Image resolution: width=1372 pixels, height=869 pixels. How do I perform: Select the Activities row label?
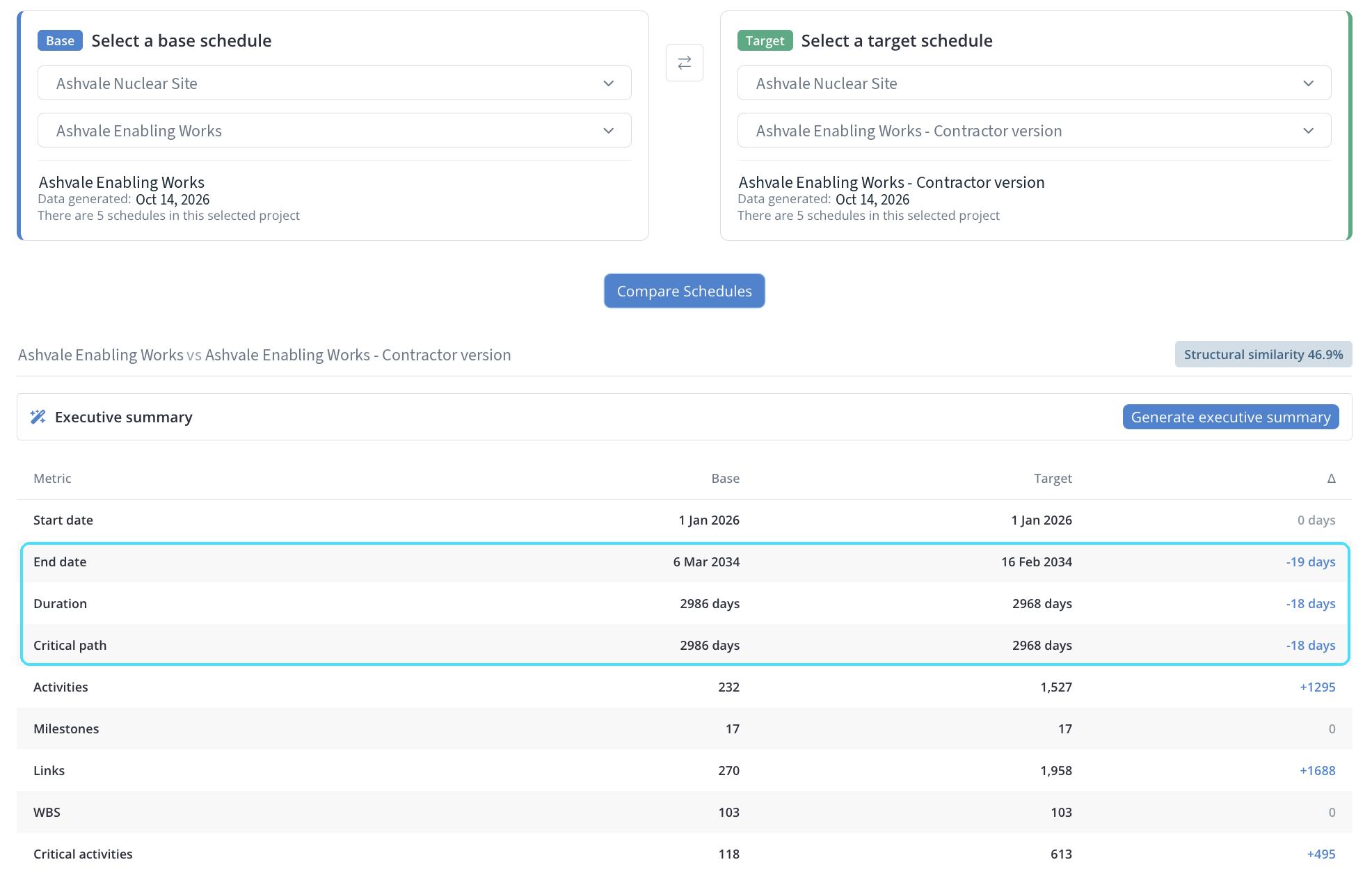pyautogui.click(x=61, y=687)
